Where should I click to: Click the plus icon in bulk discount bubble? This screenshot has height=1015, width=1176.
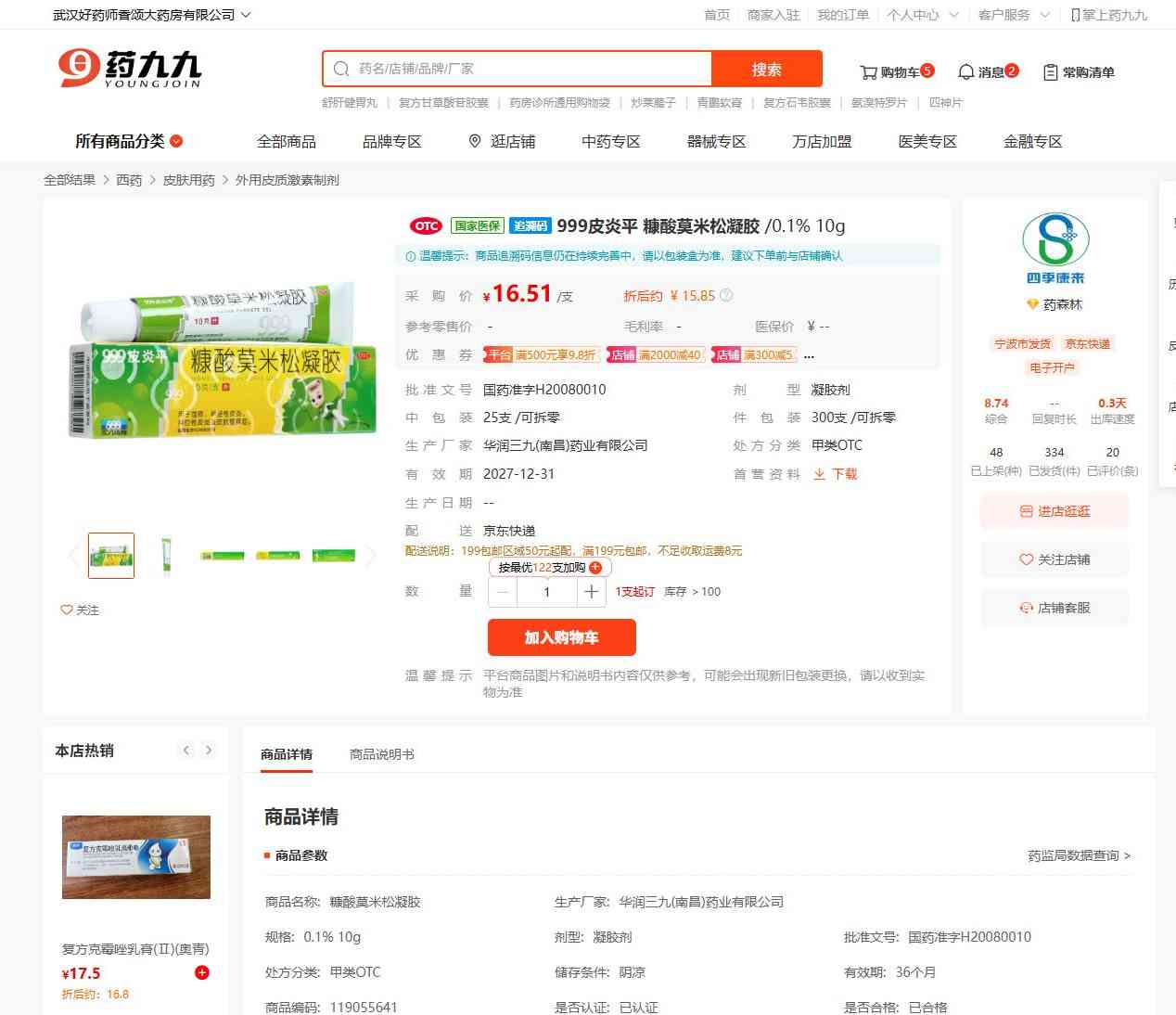click(x=595, y=568)
